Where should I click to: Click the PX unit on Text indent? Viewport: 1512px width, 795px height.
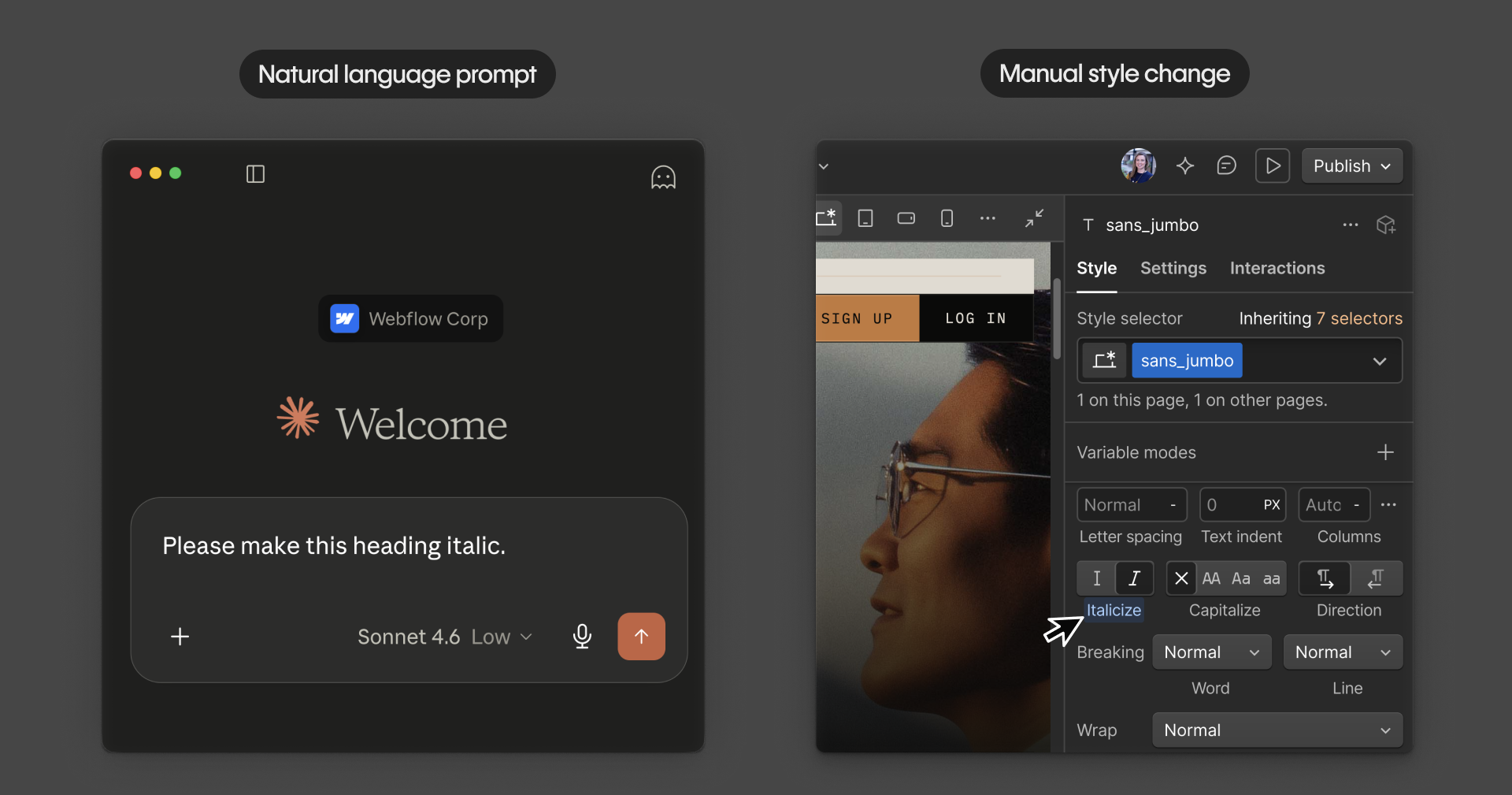[x=1272, y=505]
